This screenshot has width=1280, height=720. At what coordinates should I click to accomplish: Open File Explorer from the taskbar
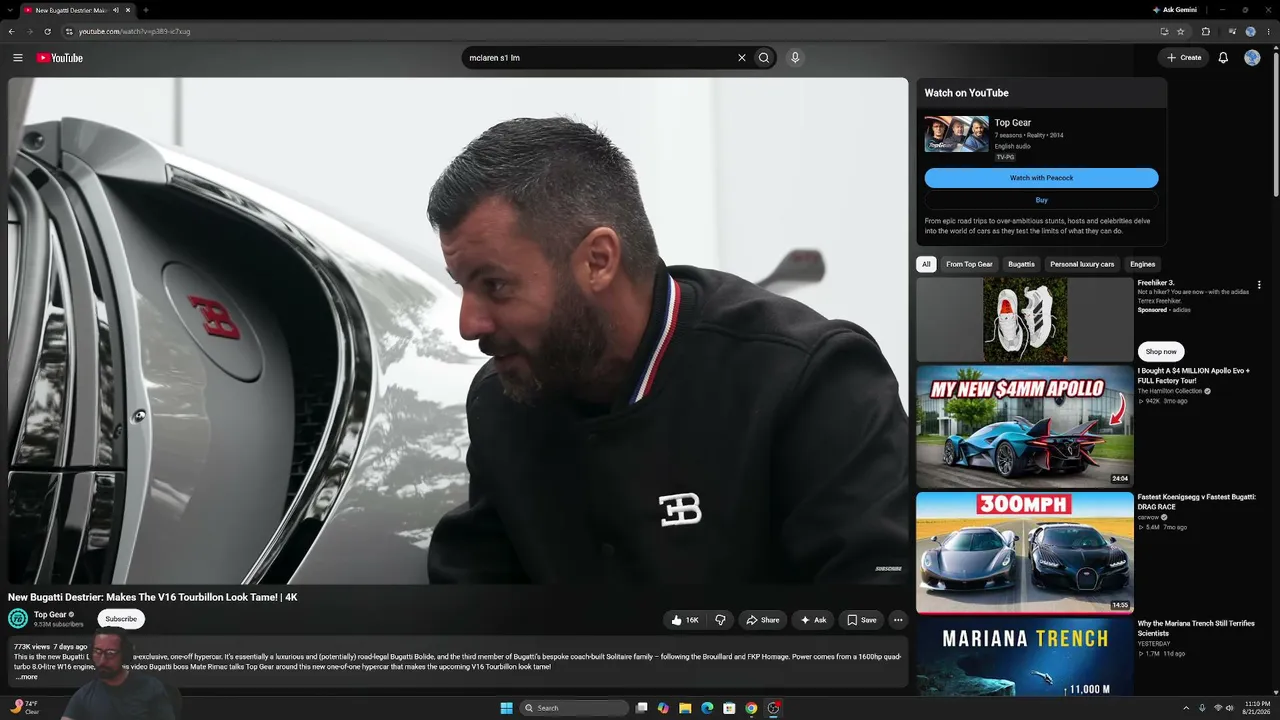point(685,708)
